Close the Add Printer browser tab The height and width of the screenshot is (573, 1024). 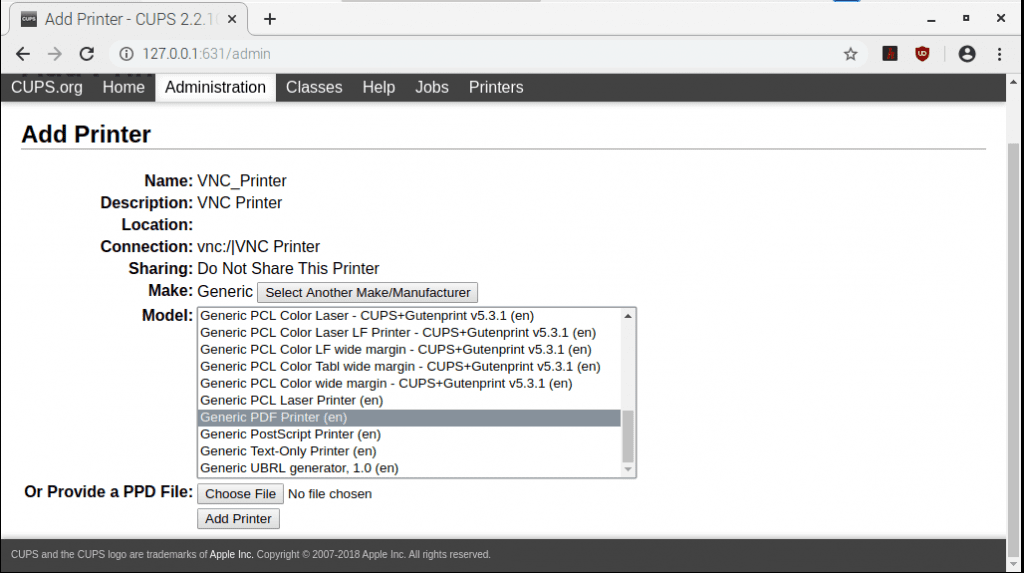(x=234, y=19)
